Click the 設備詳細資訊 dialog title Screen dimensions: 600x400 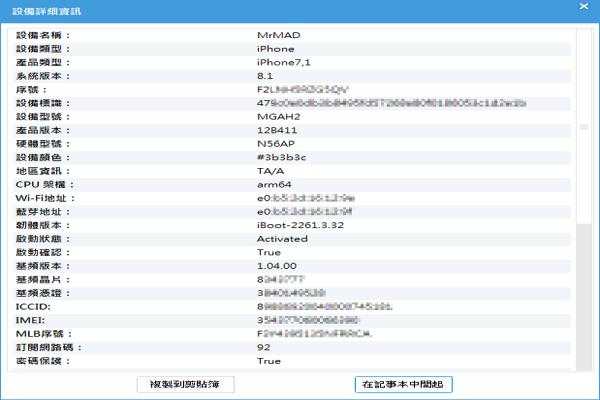tap(46, 11)
